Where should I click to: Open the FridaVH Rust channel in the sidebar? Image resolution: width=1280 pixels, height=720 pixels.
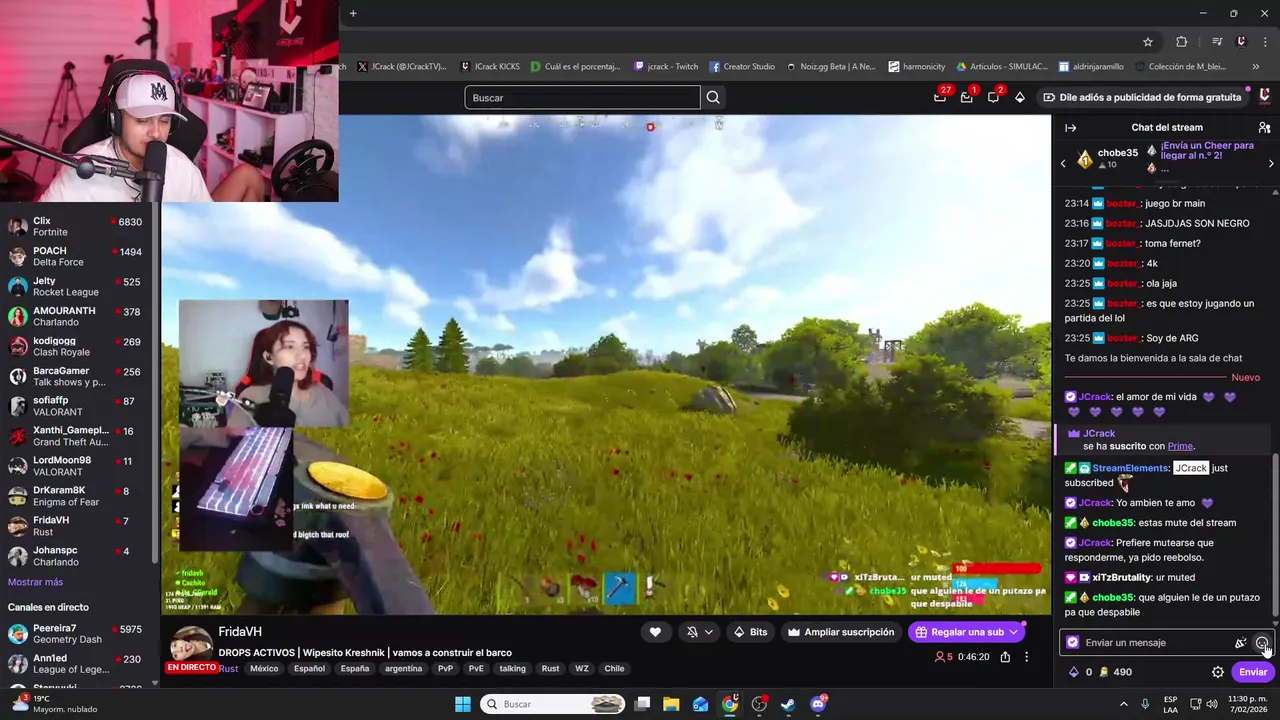coord(76,526)
